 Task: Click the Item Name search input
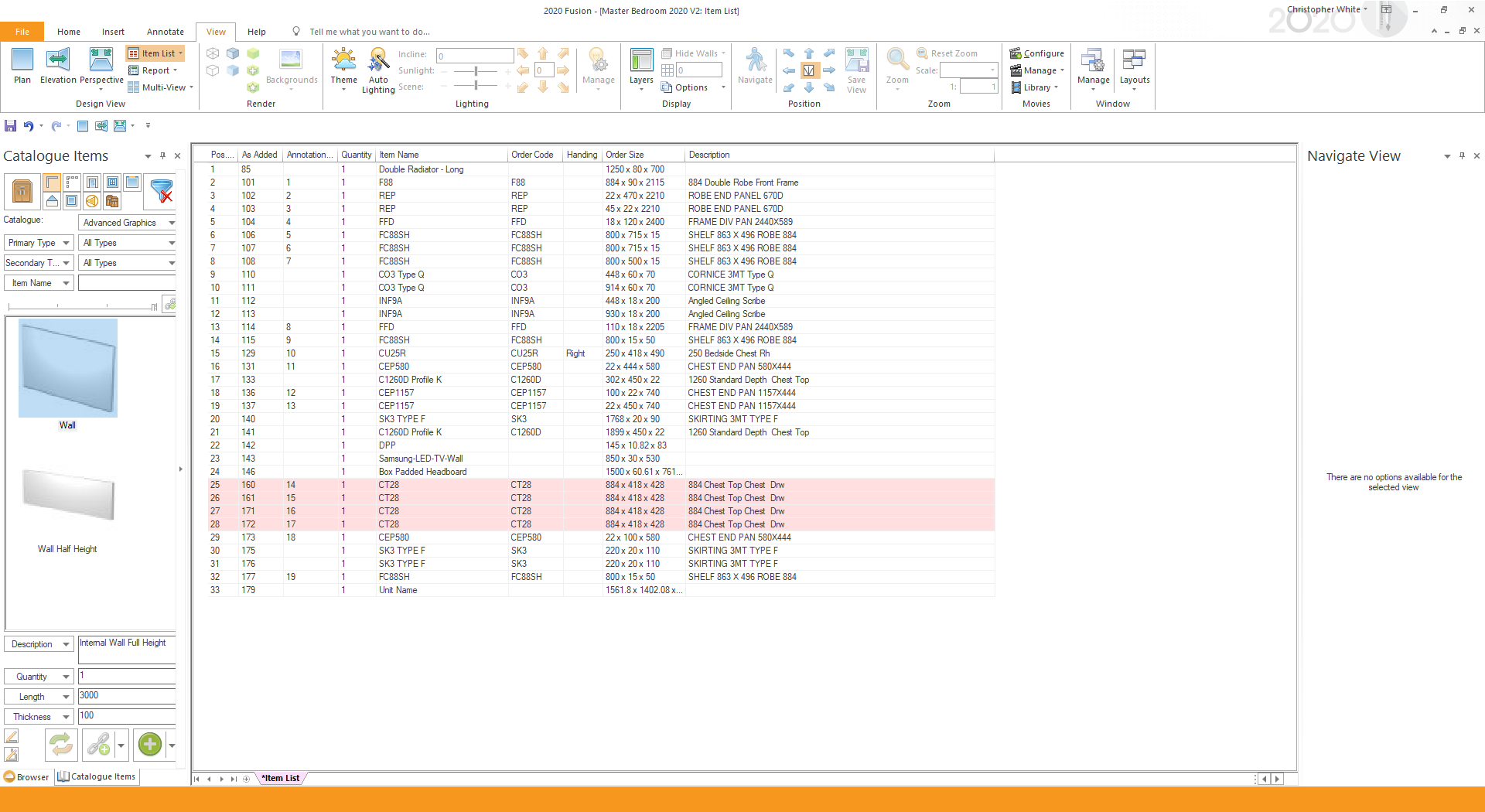pos(128,283)
